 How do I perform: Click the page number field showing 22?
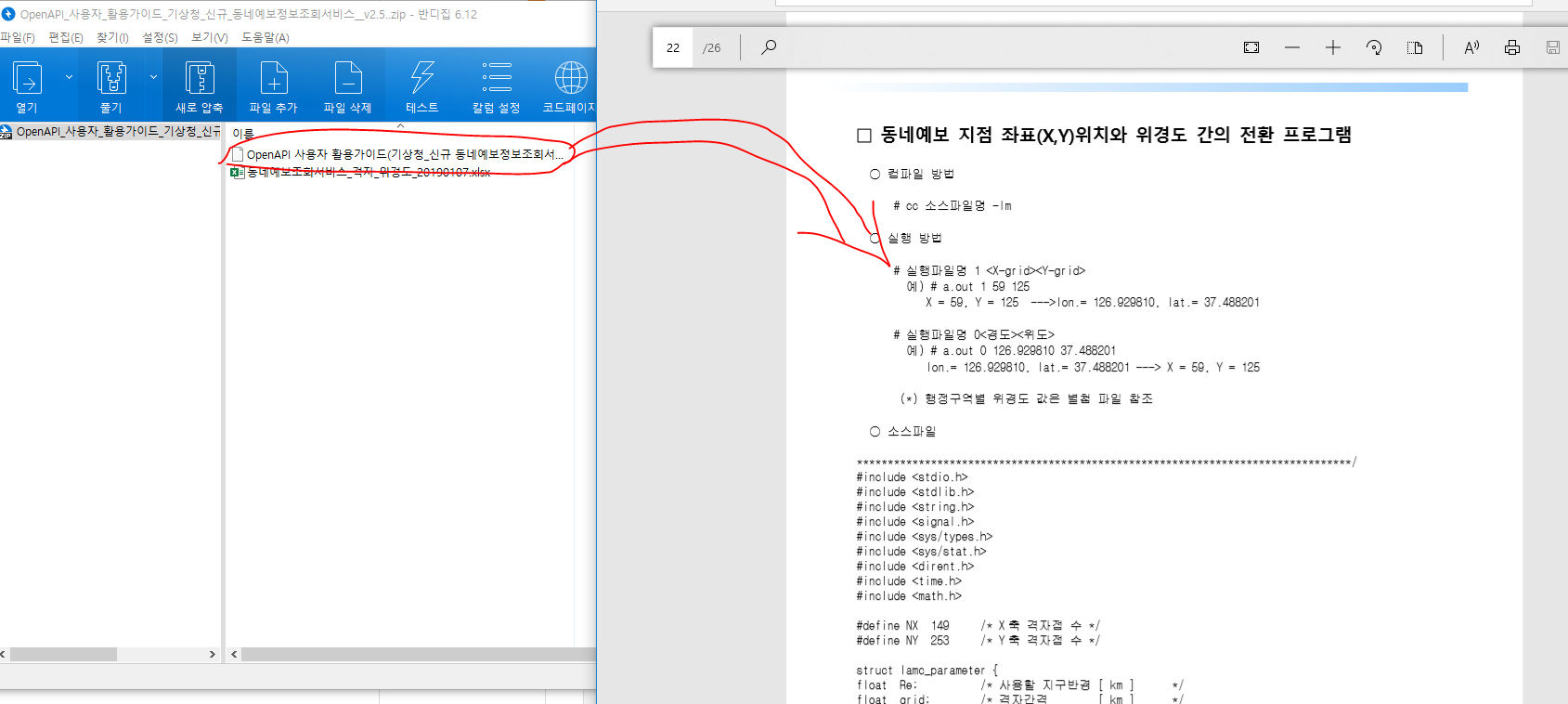click(x=673, y=47)
